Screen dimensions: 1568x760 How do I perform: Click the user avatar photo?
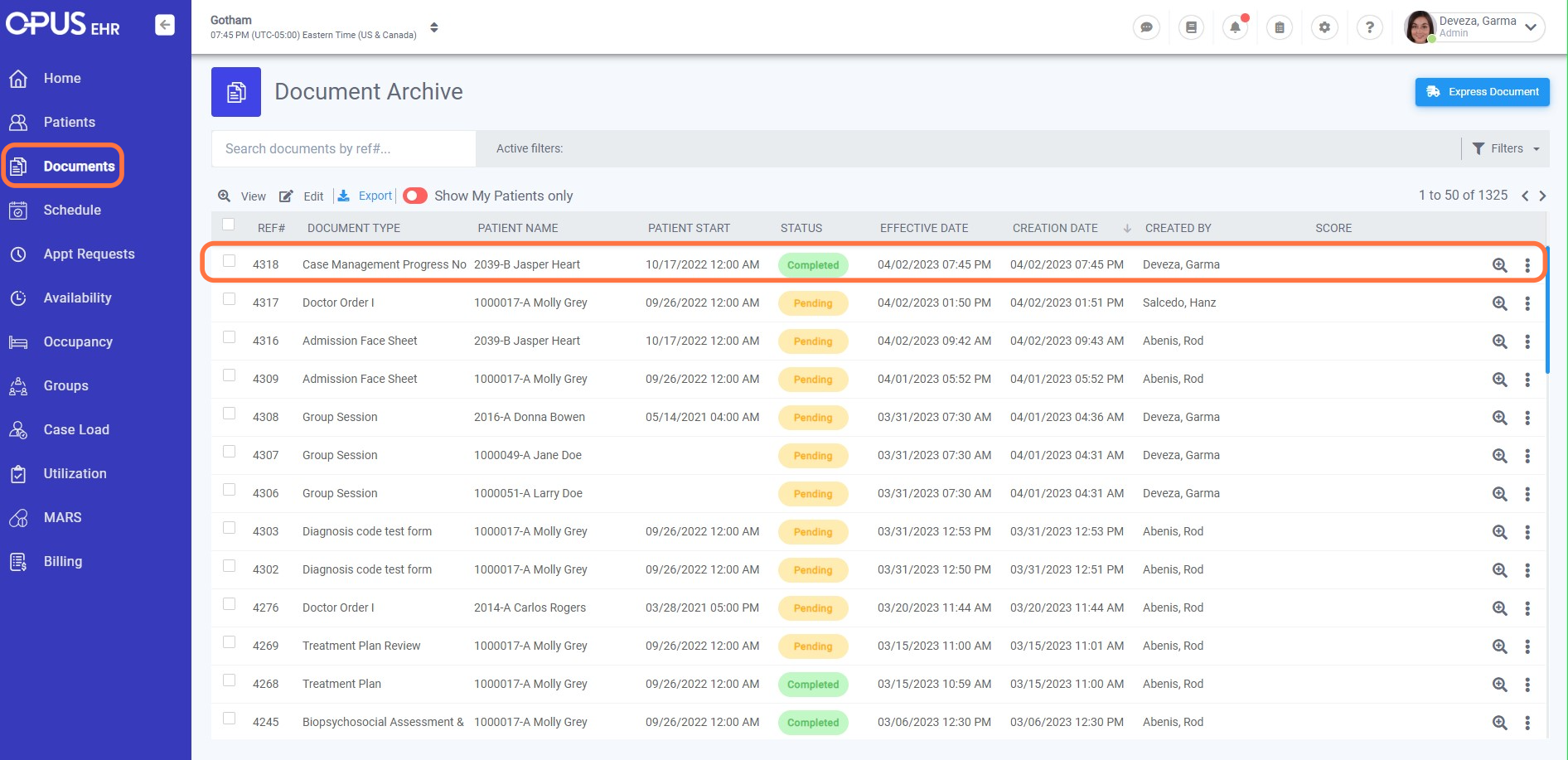coord(1420,27)
